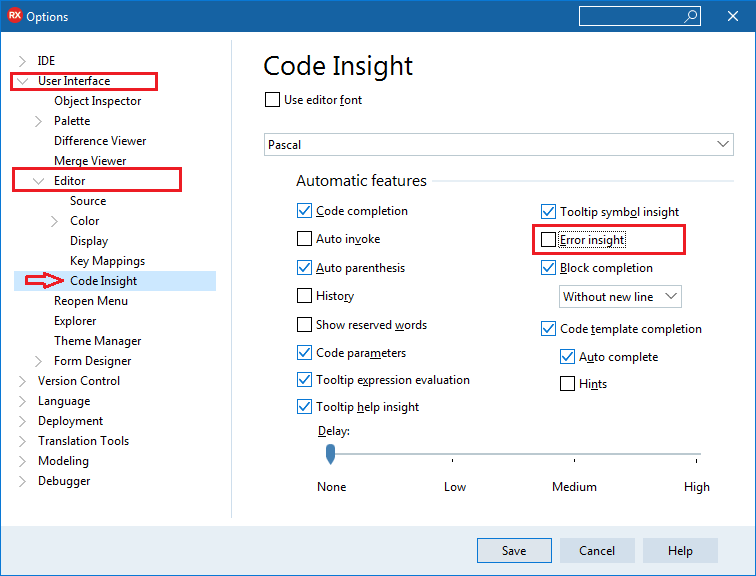Screen dimensions: 756x576
Task: Enable the Use editor font checkbox
Action: coord(272,100)
